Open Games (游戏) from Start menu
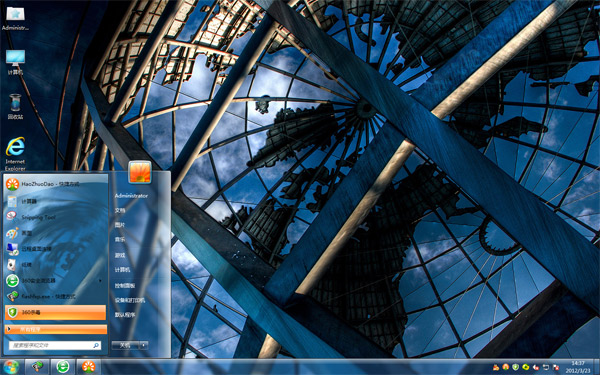 point(120,255)
